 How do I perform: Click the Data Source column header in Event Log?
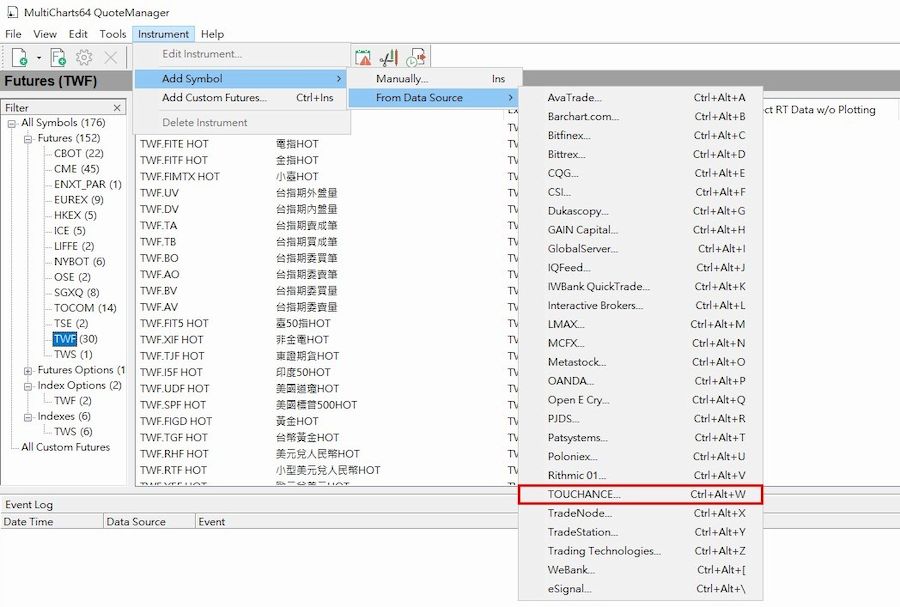tap(149, 522)
